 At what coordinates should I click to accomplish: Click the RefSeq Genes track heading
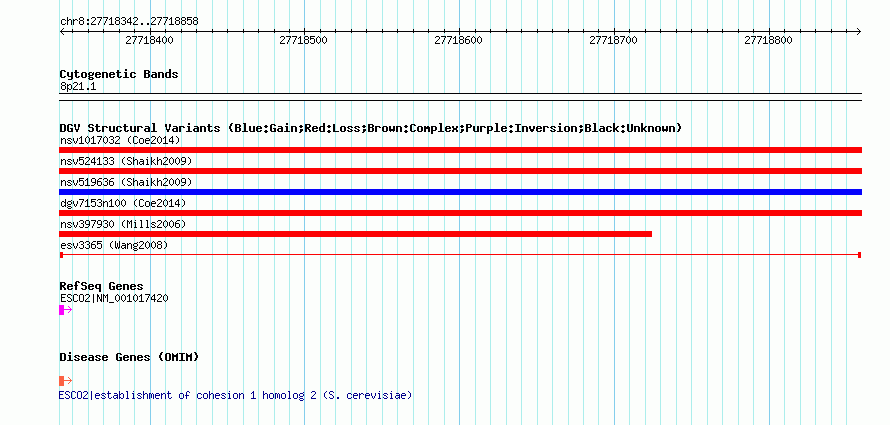tap(101, 286)
